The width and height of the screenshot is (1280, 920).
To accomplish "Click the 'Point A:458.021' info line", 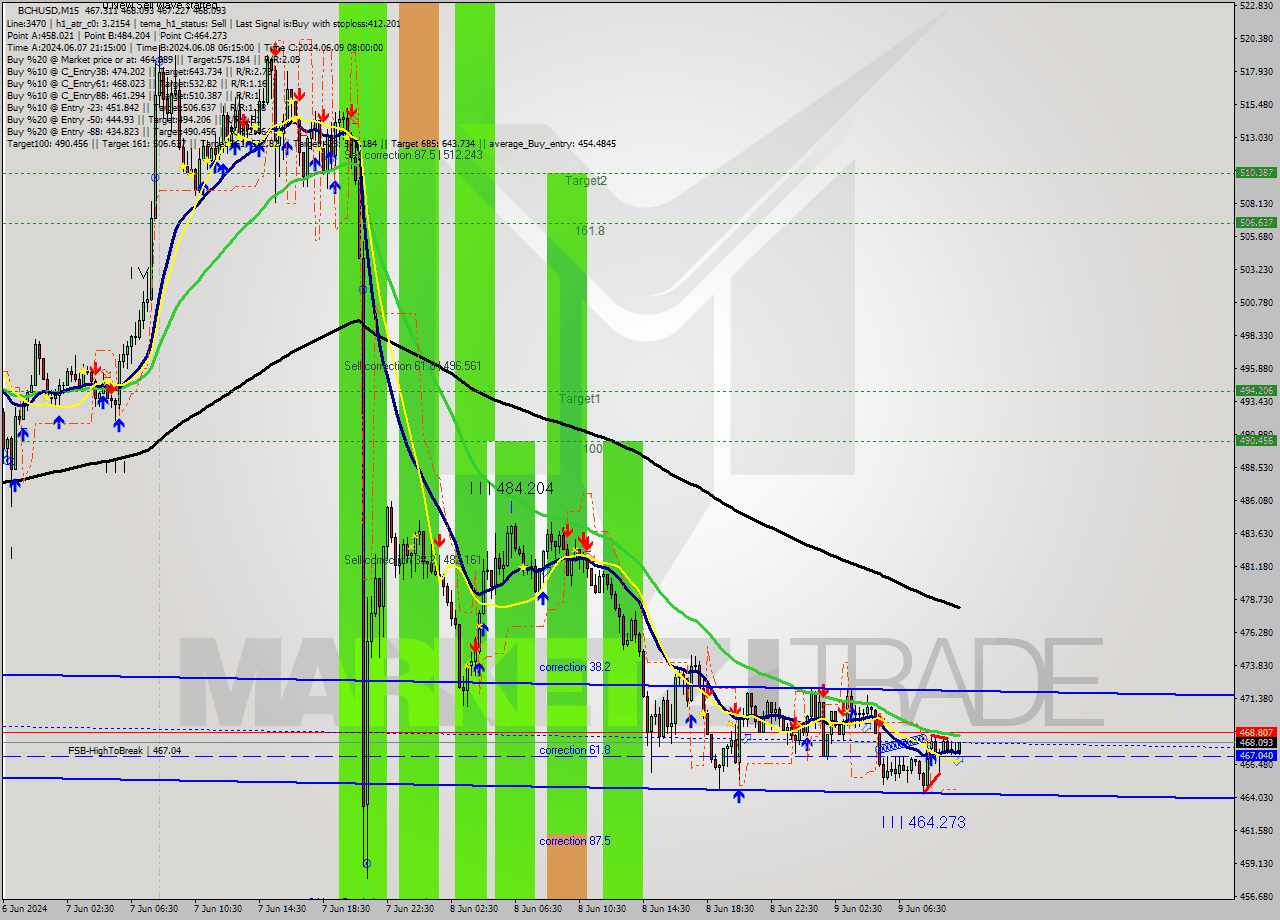I will [x=117, y=36].
